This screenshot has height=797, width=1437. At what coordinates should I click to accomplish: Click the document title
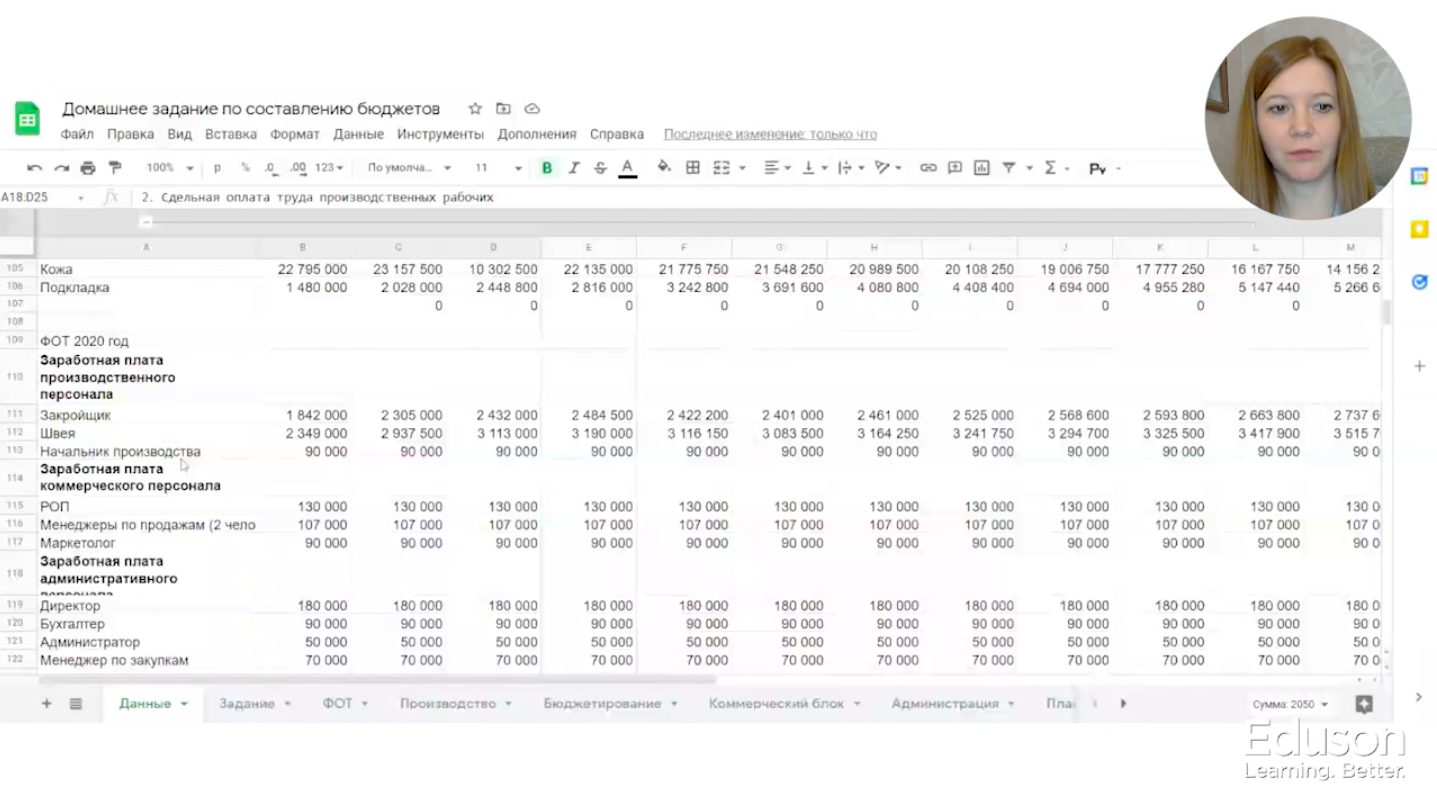click(251, 108)
